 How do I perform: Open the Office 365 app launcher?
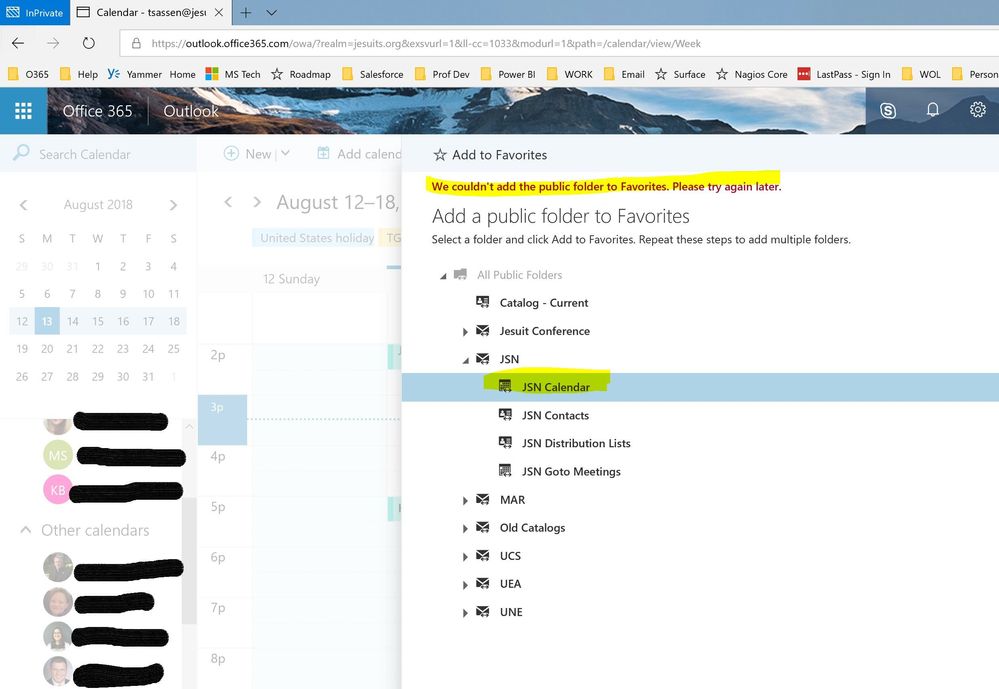[21, 110]
